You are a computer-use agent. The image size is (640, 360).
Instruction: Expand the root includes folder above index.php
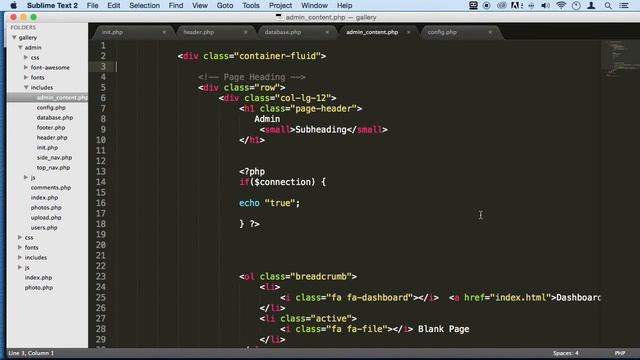point(20,258)
